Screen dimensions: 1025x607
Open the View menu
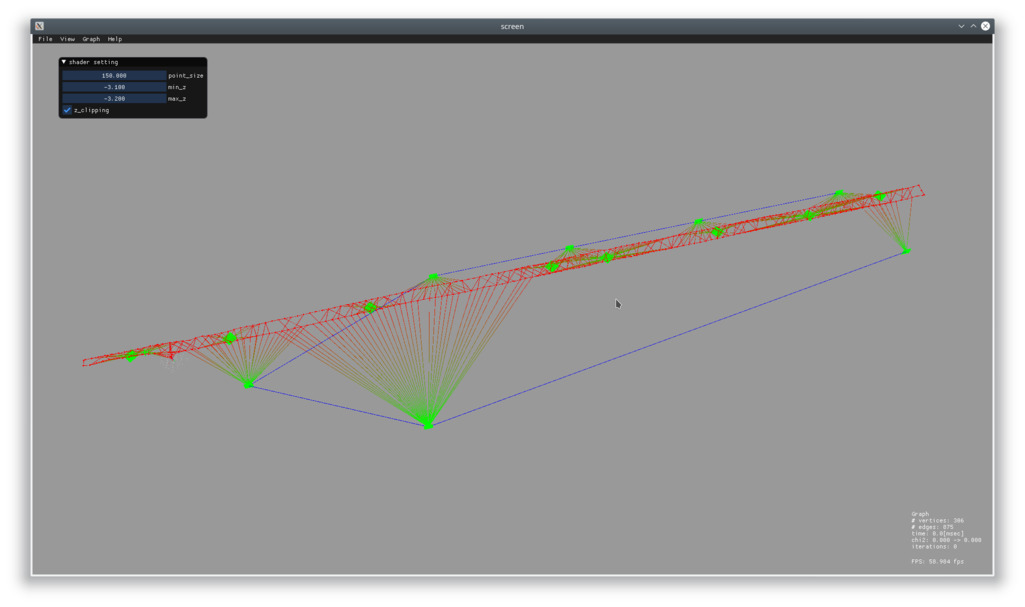pyautogui.click(x=67, y=39)
